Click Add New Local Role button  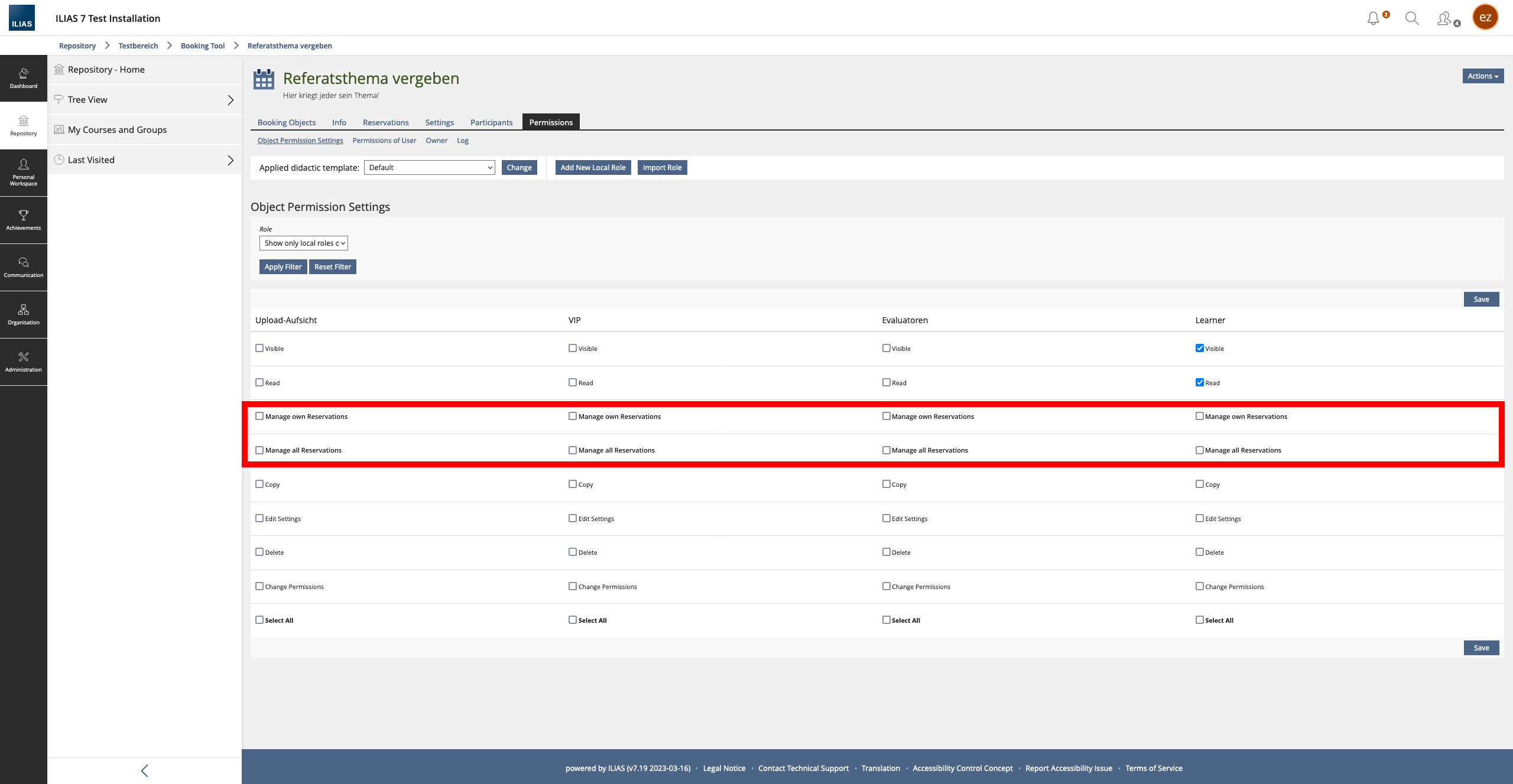tap(593, 168)
